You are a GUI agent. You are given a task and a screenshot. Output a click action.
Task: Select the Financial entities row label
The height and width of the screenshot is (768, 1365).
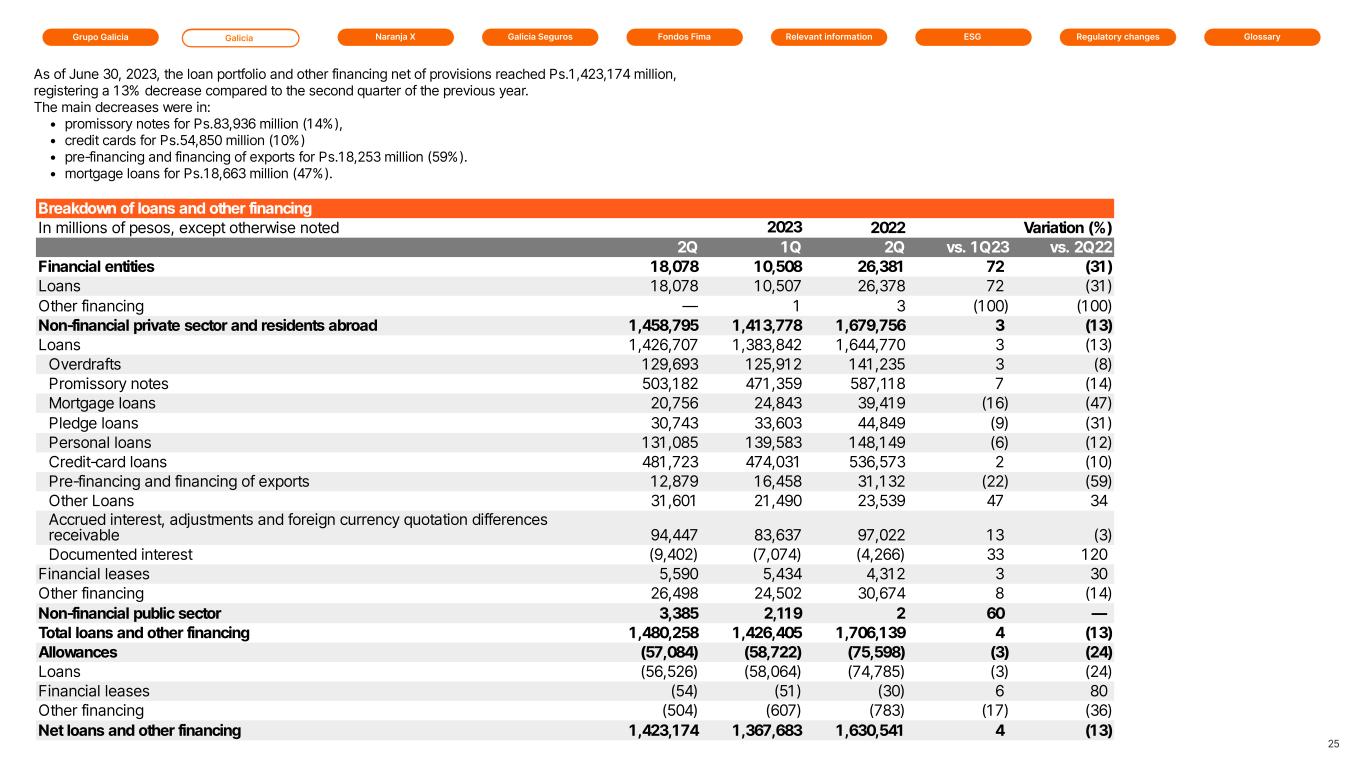tap(96, 267)
